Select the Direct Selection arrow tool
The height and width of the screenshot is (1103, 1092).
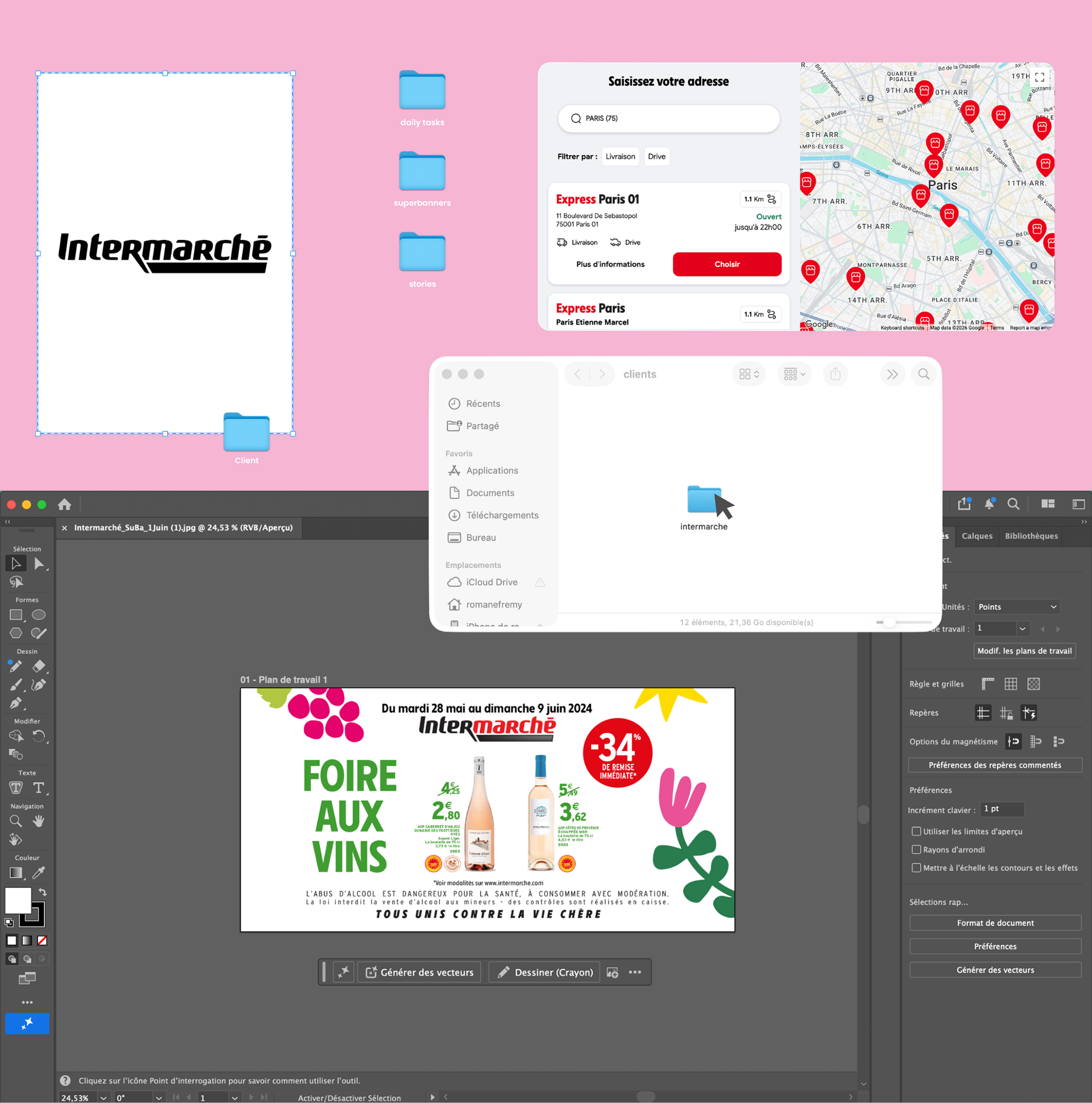[39, 564]
